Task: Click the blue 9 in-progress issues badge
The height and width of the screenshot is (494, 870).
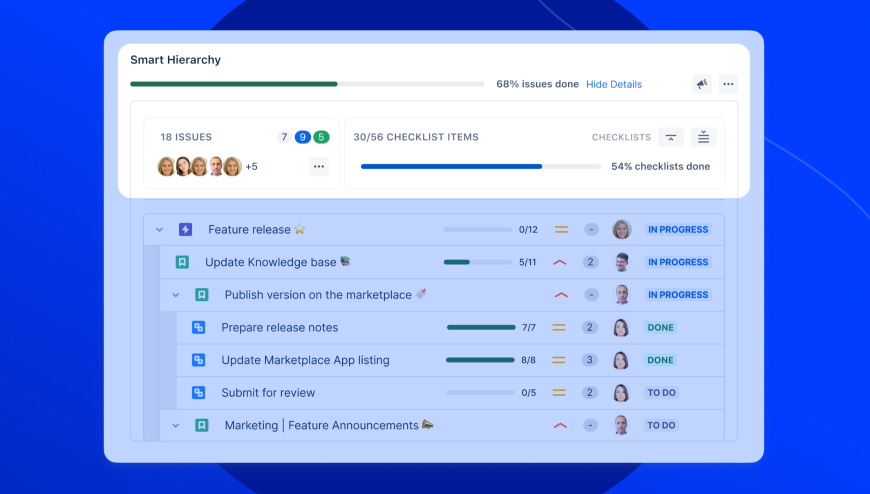Action: (x=302, y=137)
